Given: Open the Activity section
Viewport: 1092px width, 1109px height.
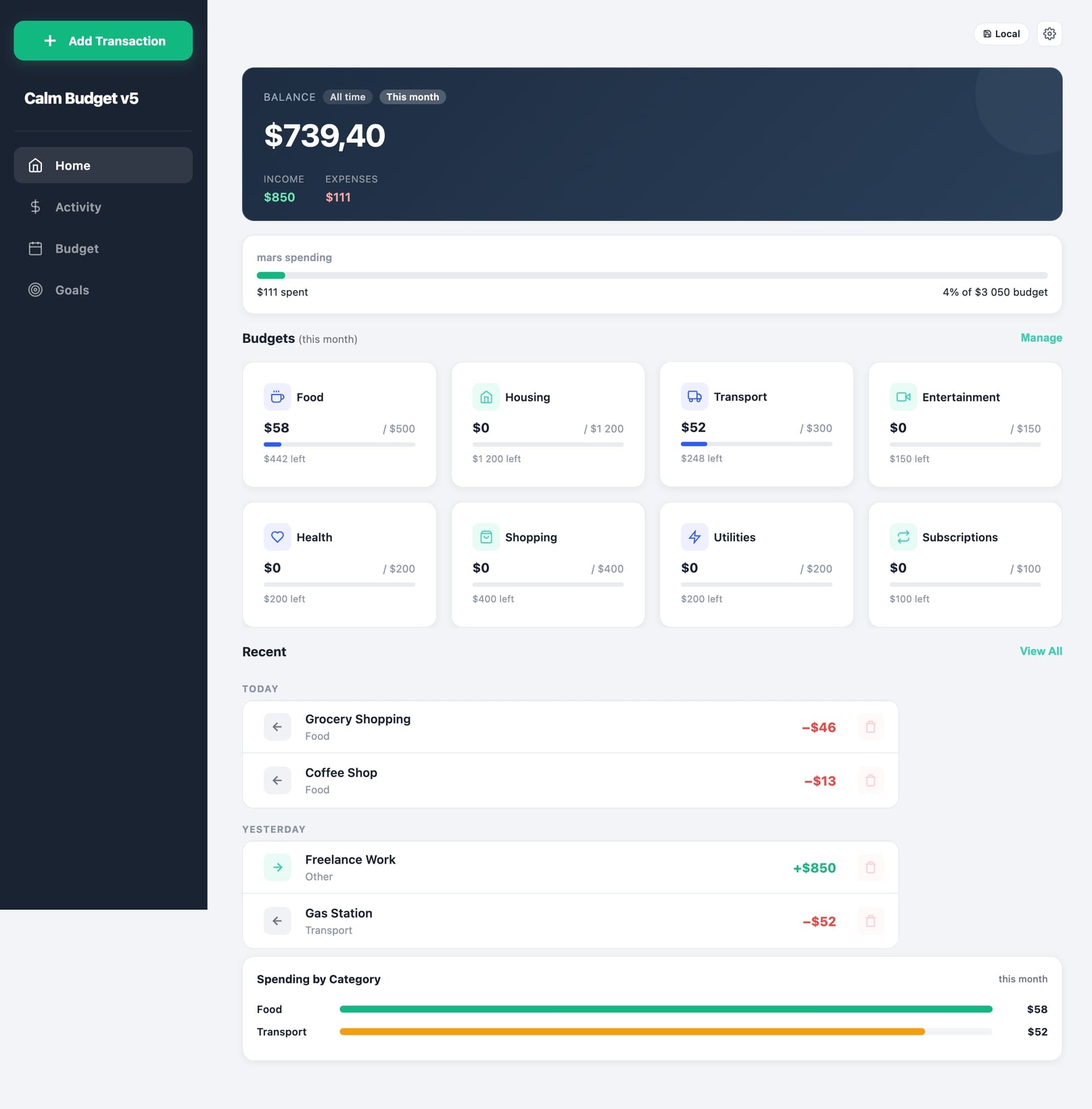Looking at the screenshot, I should click(x=78, y=207).
